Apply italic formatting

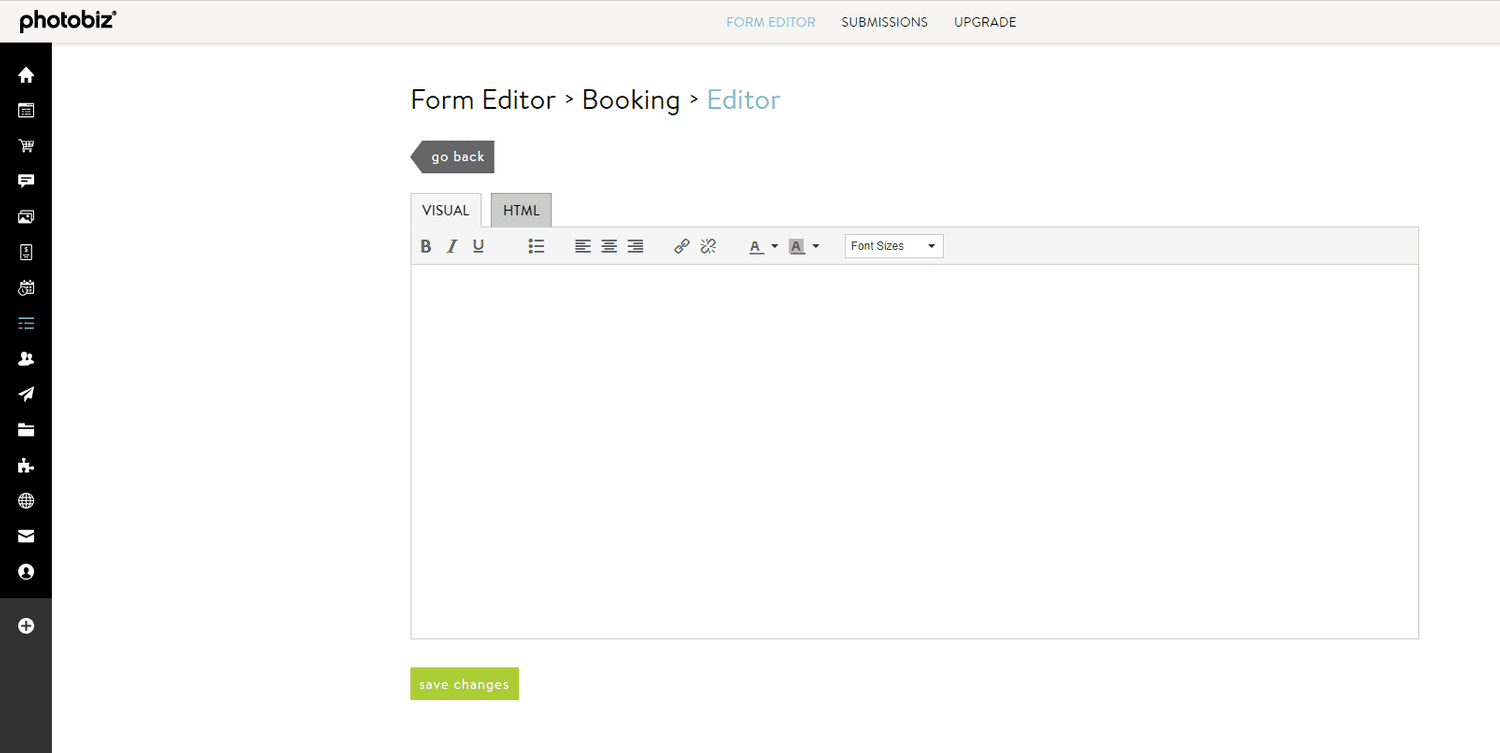click(x=452, y=245)
